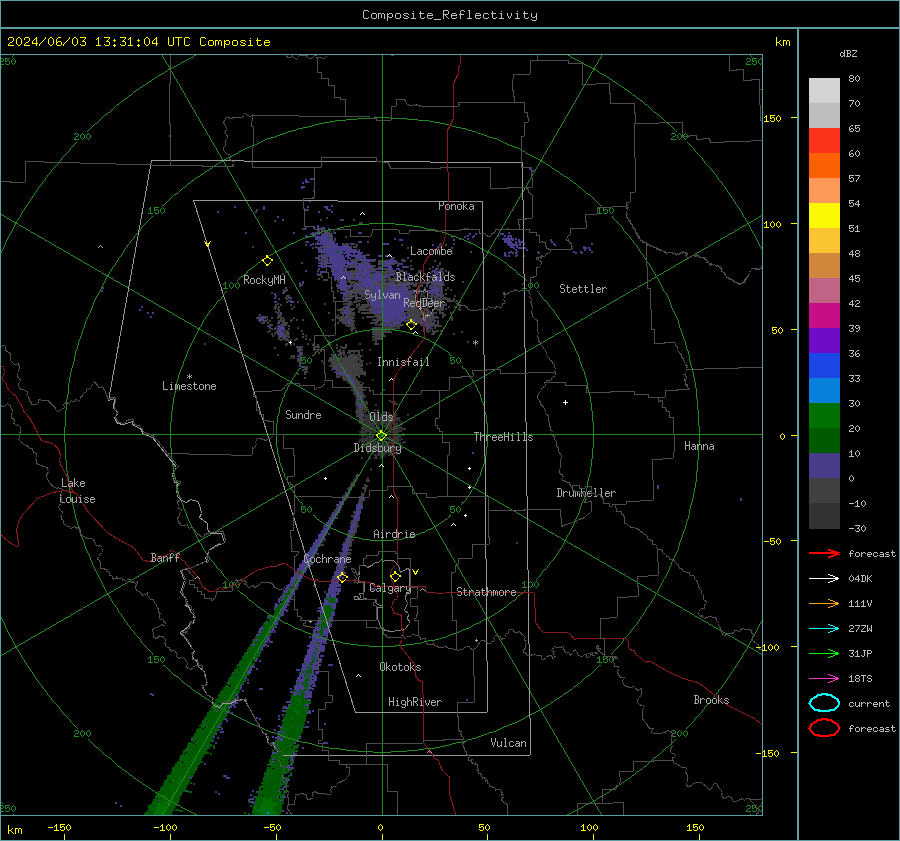Select the yellow diamond marker below RedDeer
The image size is (900, 841).
(x=411, y=325)
